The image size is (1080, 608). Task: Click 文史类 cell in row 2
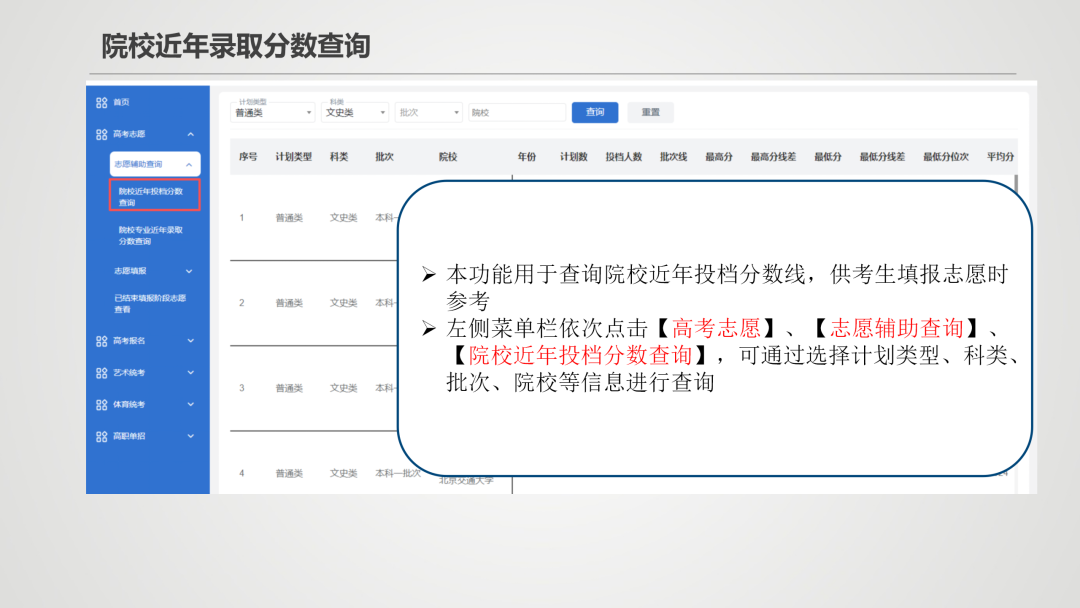(343, 303)
